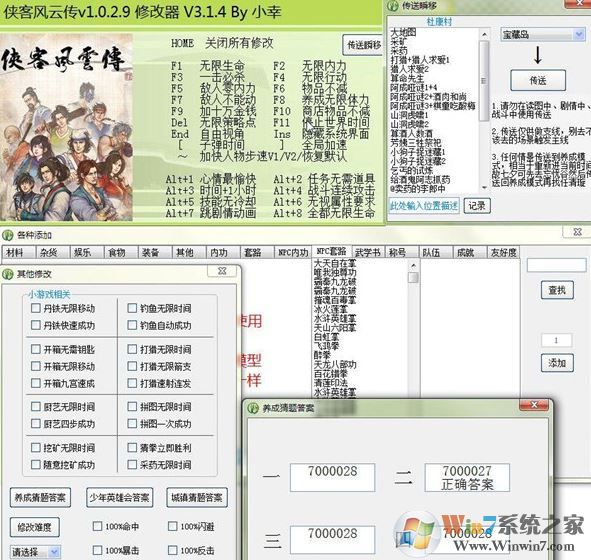Viewport: 591px width, 560px height.
Task: Open the 装备 tab
Action: point(155,252)
